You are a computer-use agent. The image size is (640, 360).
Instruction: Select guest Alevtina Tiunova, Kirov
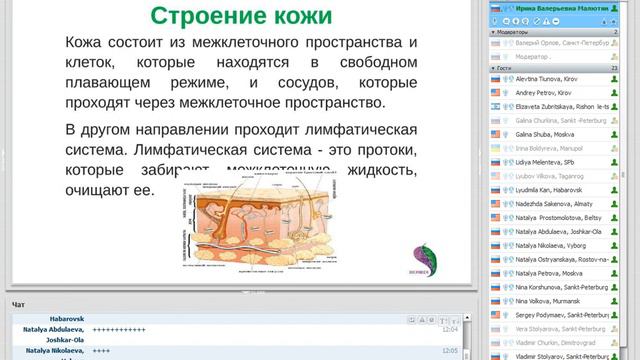click(554, 79)
